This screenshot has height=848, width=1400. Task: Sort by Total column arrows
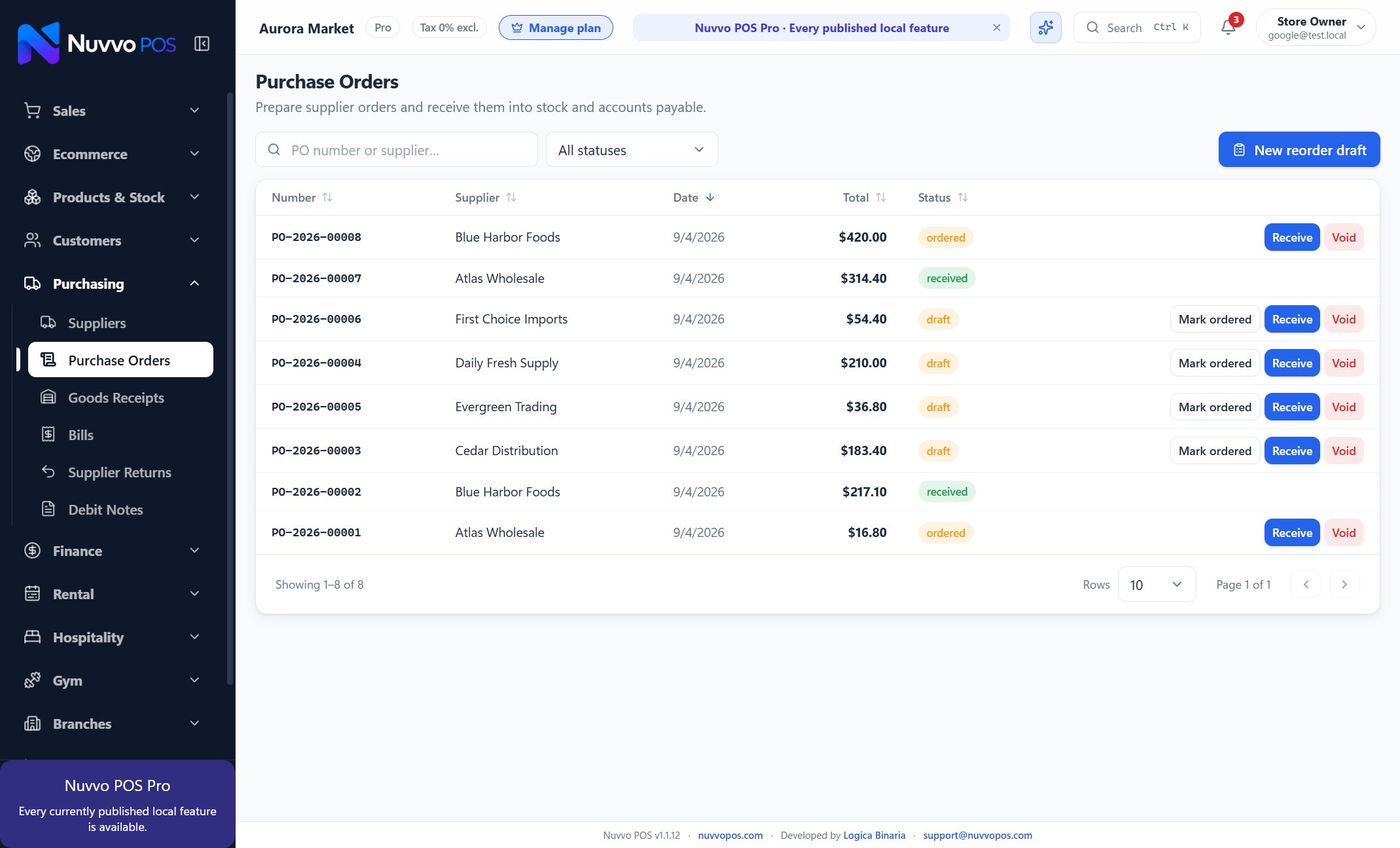pos(881,197)
